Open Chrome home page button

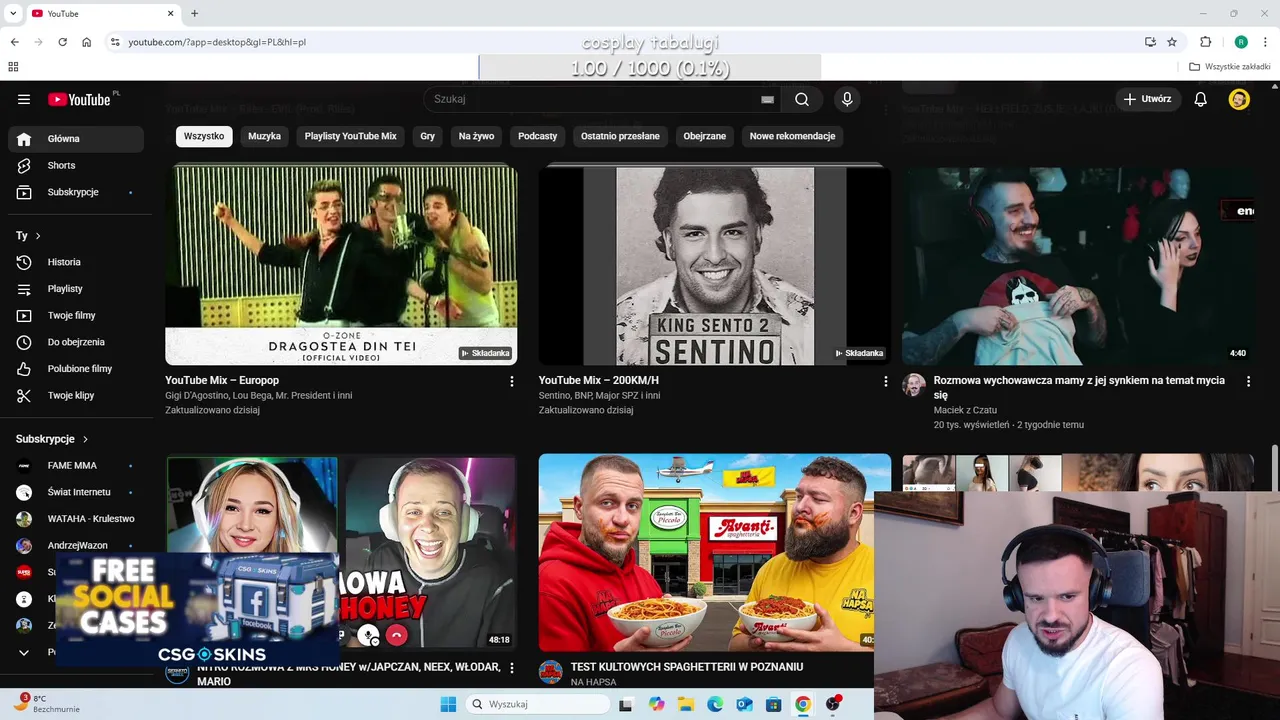coord(87,42)
